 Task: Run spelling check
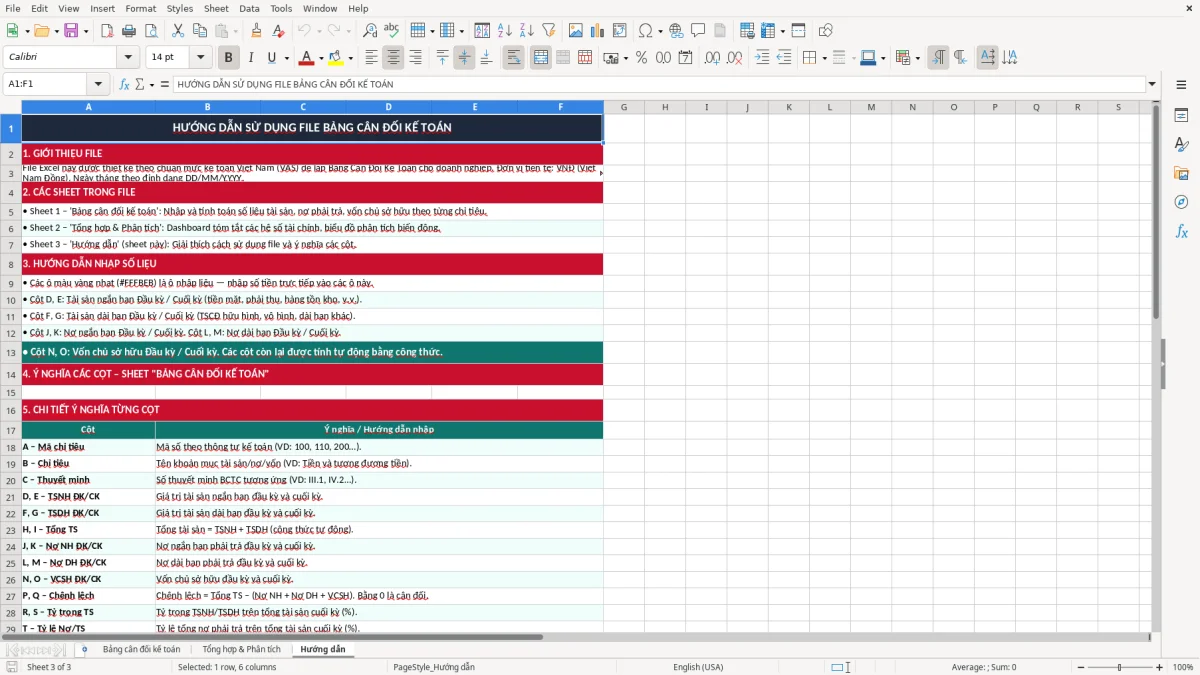(392, 31)
